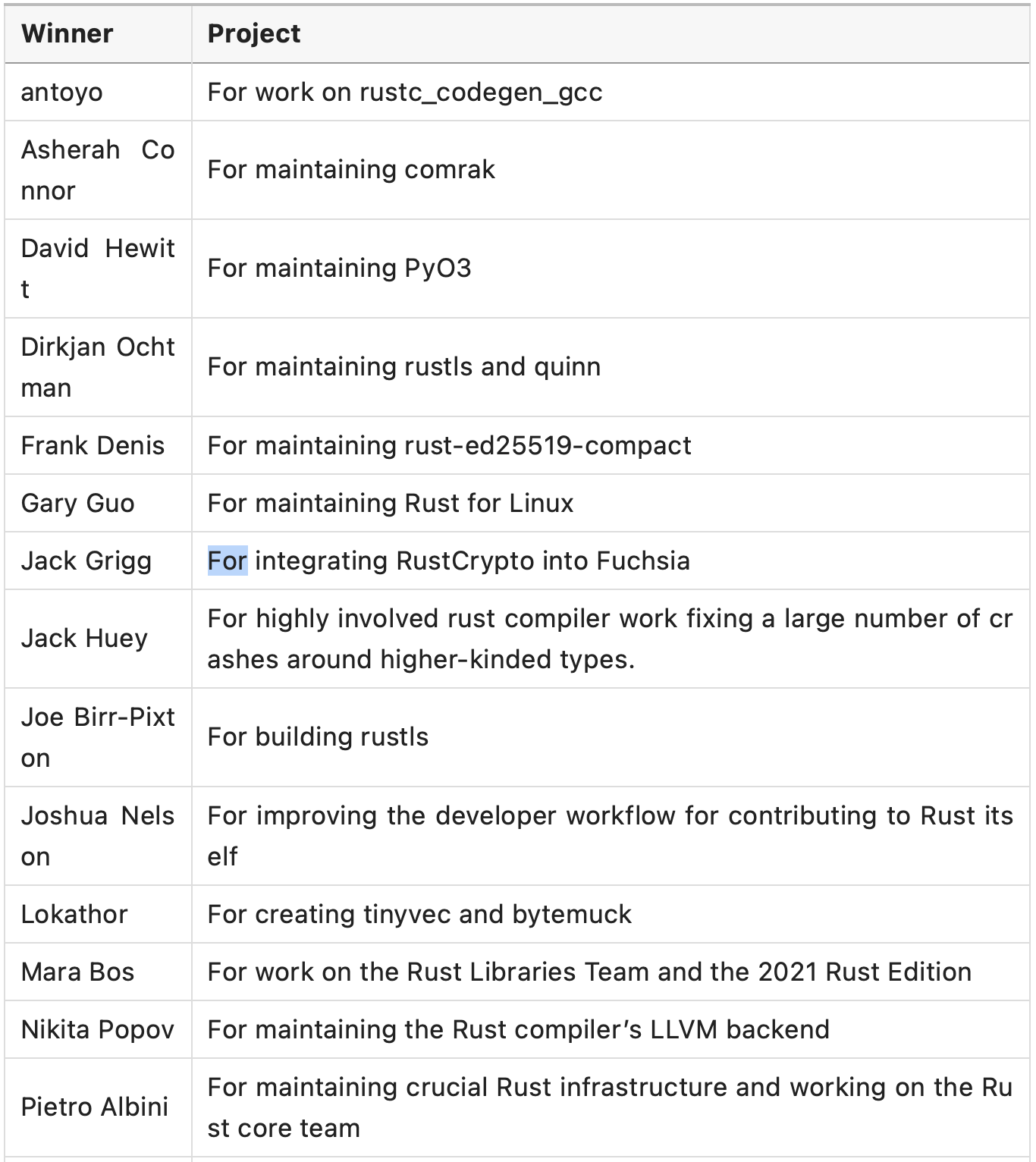The width and height of the screenshot is (1036, 1162).
Task: Select the Asherah Connor name cell
Action: (97, 170)
